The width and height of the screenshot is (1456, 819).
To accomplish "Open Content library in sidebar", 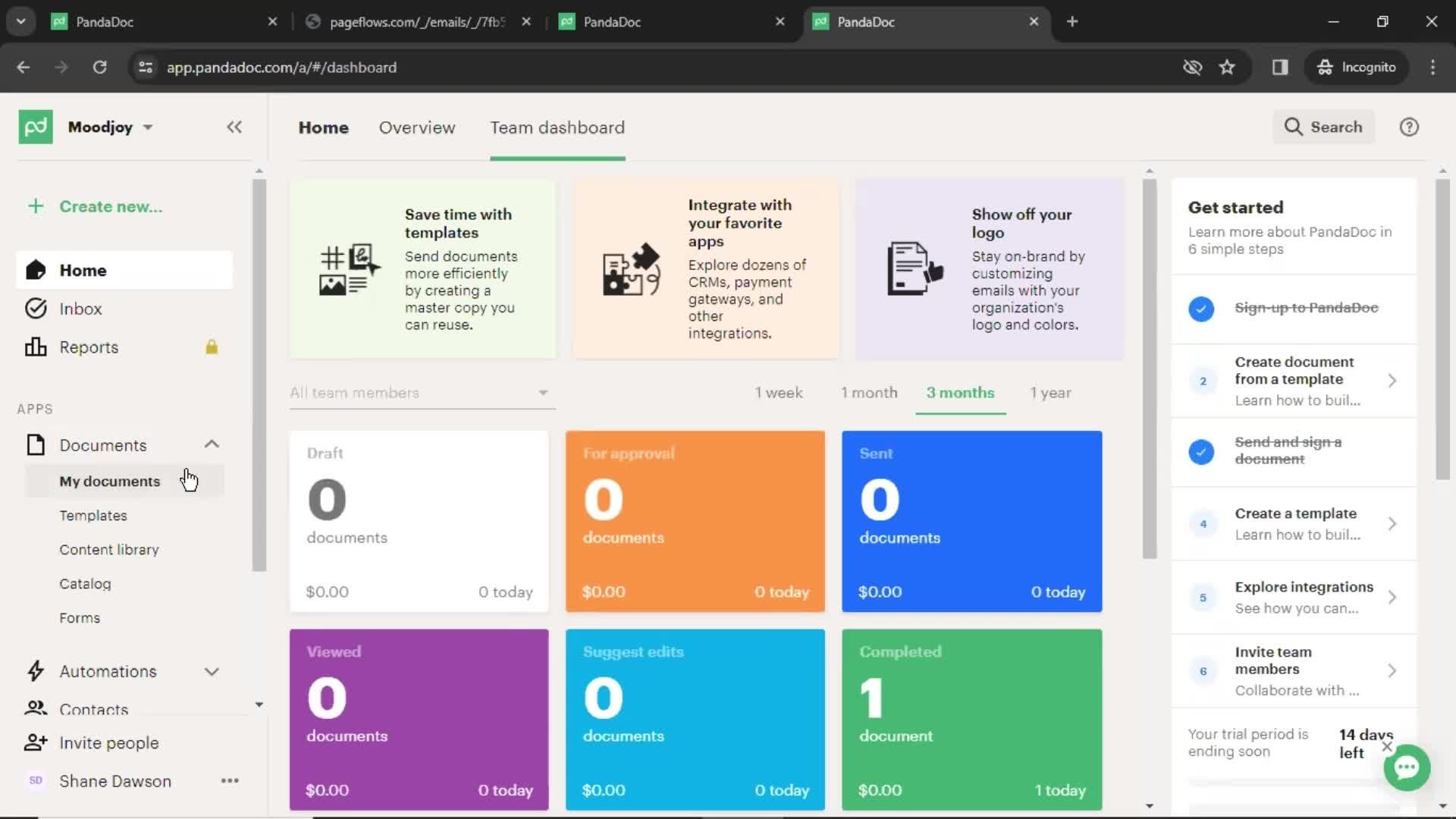I will [x=109, y=550].
